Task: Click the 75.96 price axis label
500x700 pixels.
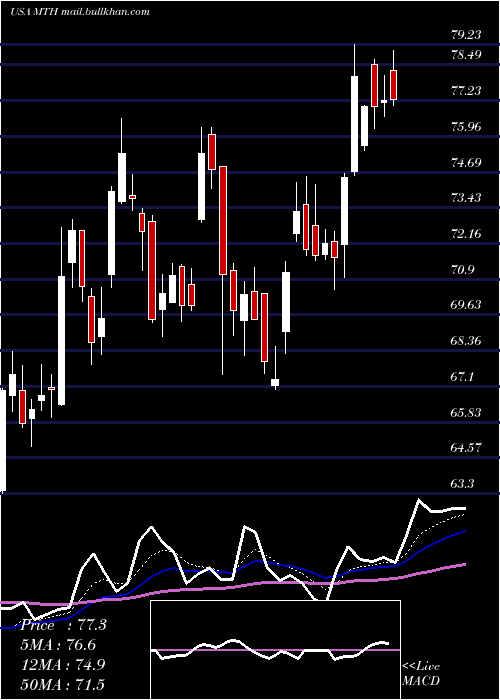Action: [x=466, y=127]
